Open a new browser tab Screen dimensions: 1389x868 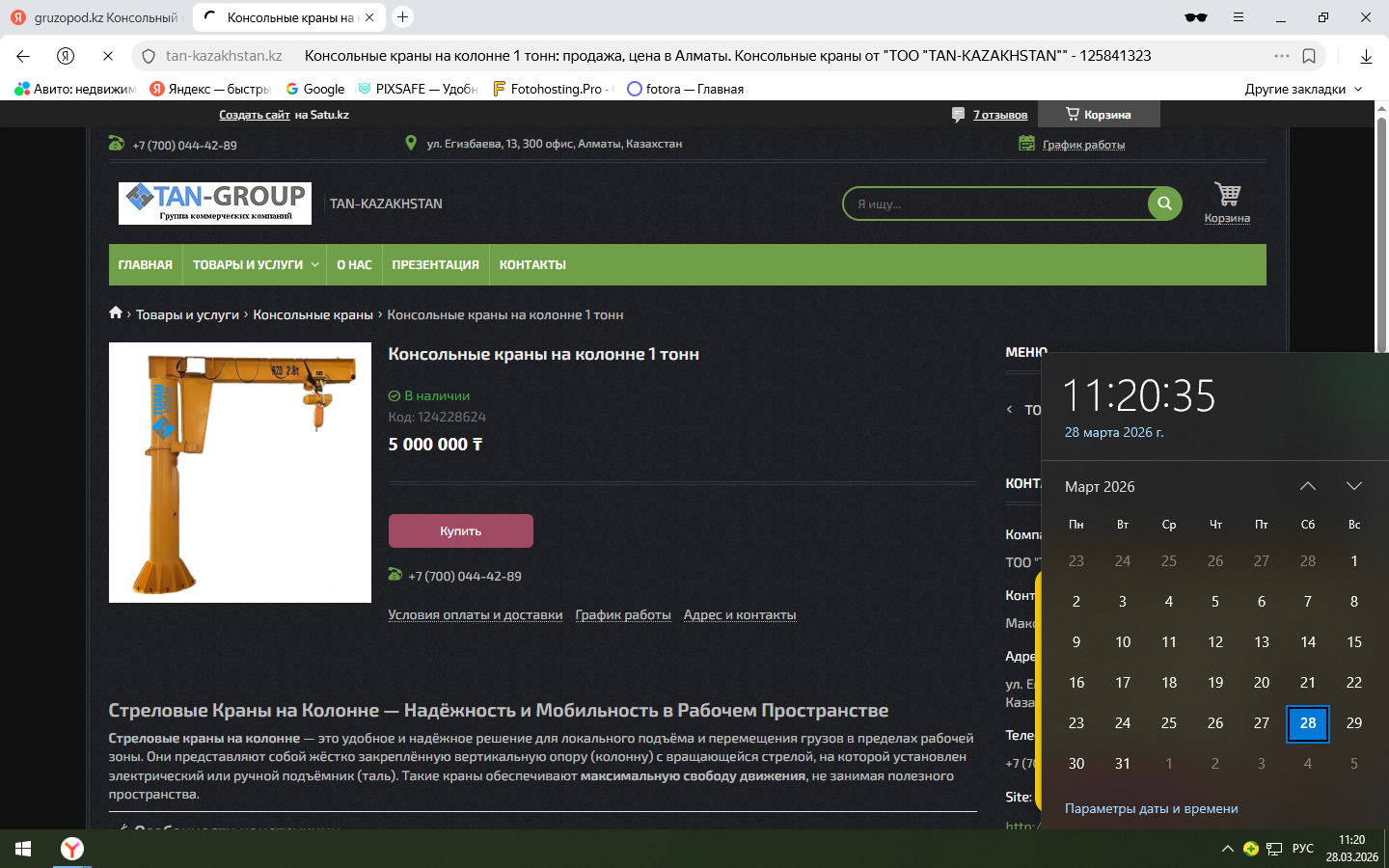pyautogui.click(x=403, y=16)
